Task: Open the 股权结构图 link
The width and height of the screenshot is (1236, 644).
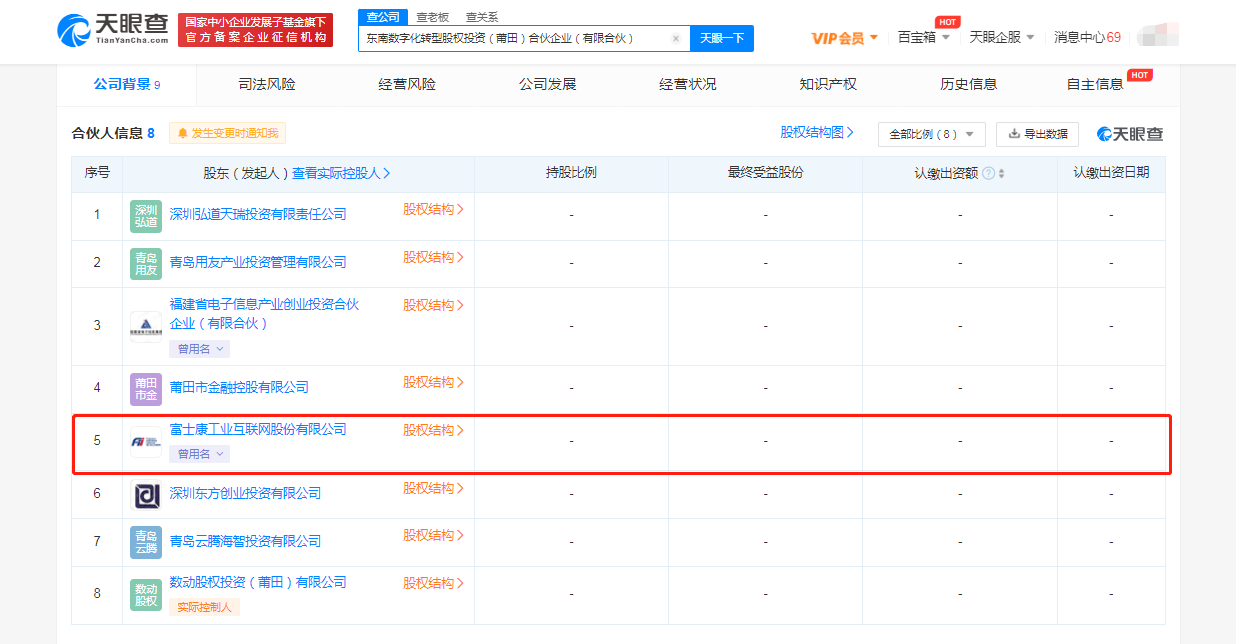Action: click(x=817, y=133)
